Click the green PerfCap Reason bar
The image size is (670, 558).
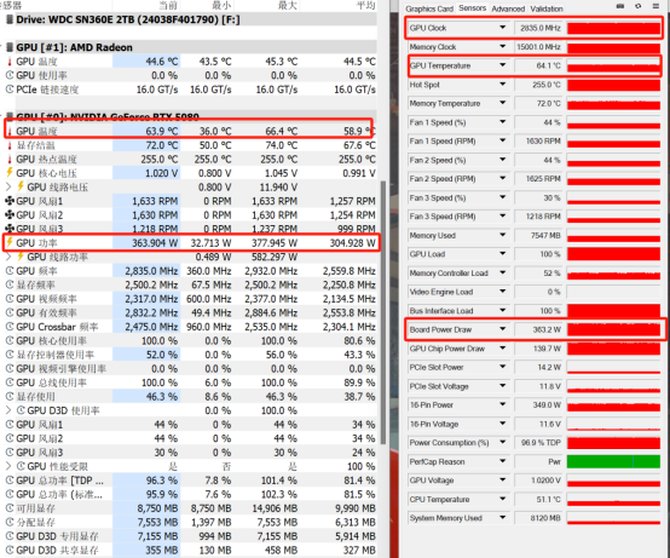[x=614, y=461]
